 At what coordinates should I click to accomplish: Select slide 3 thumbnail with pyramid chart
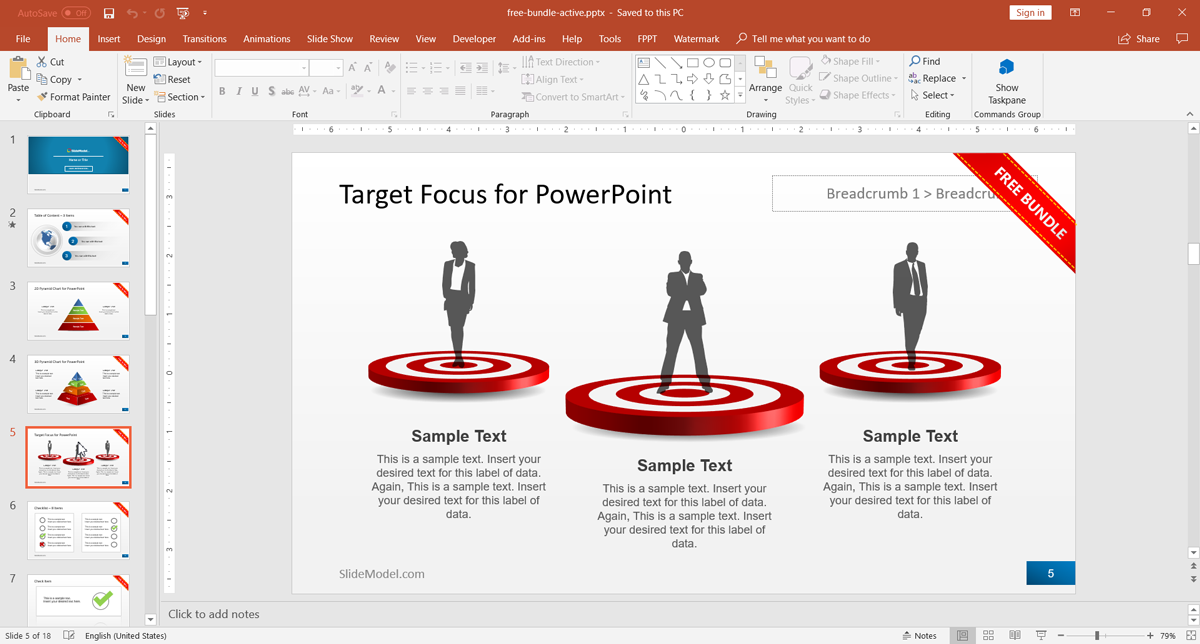78,311
